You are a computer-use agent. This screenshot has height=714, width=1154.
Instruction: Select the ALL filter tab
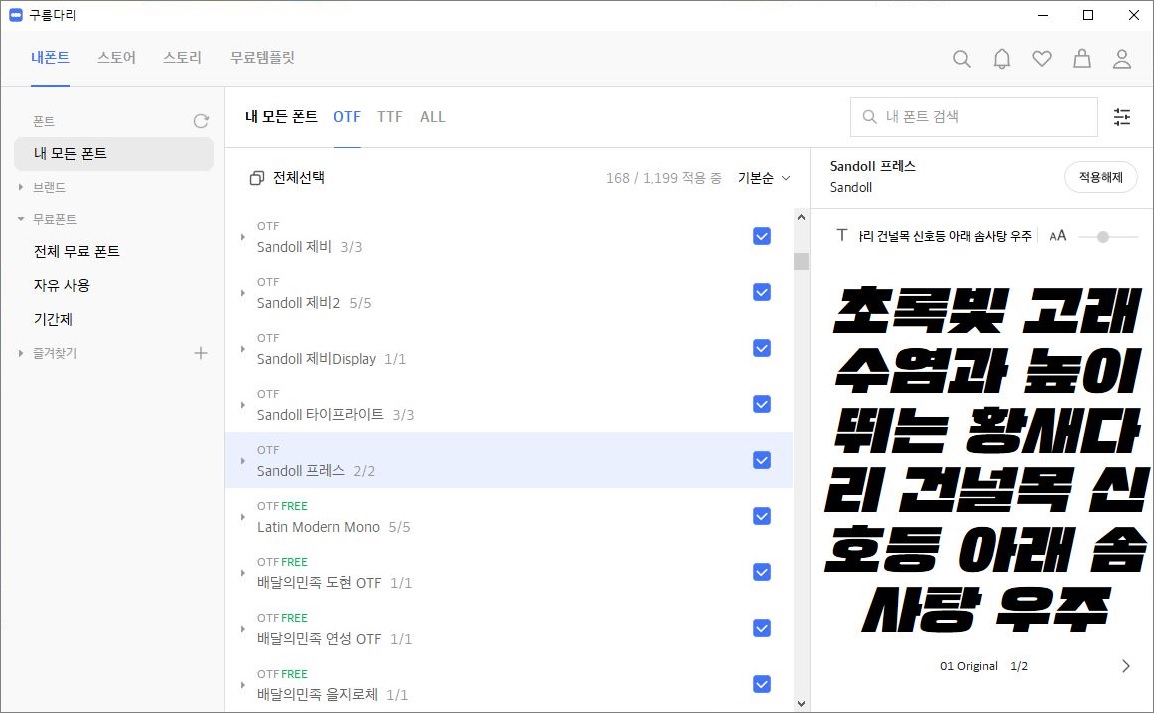click(433, 117)
